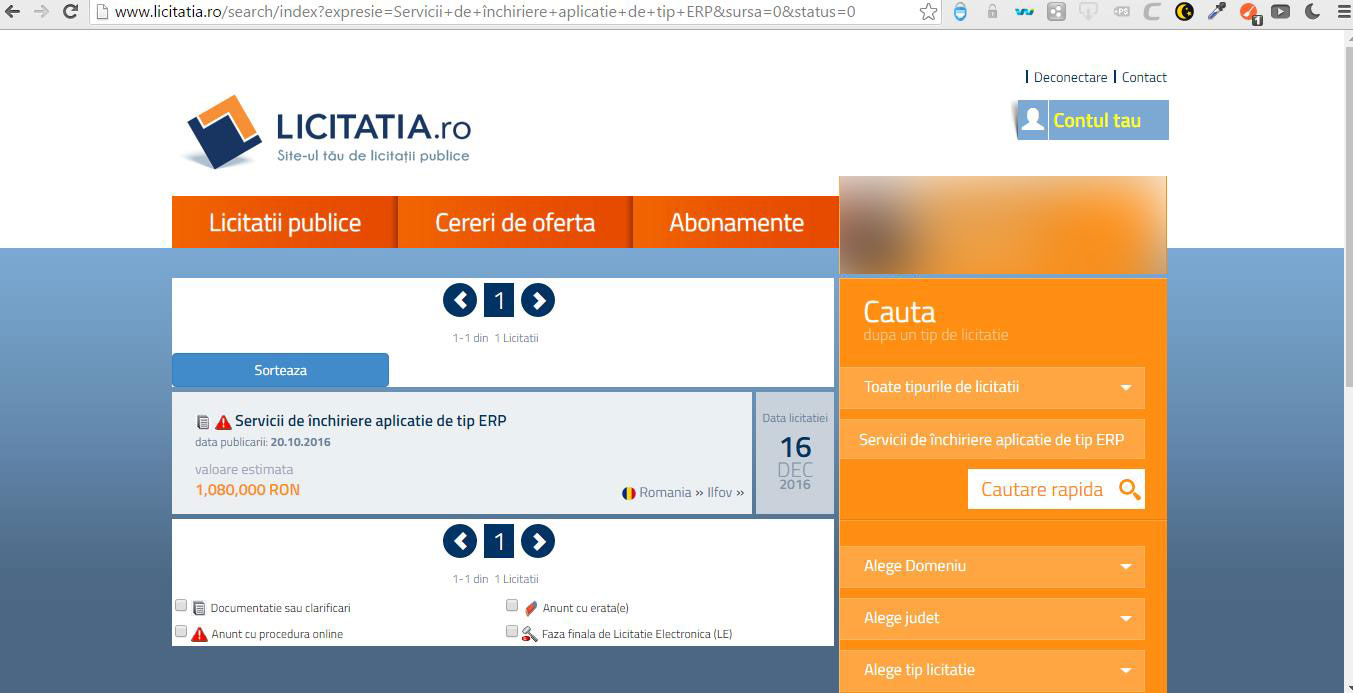Click the red warning icon beside listing title
This screenshot has width=1353, height=693.
(223, 422)
